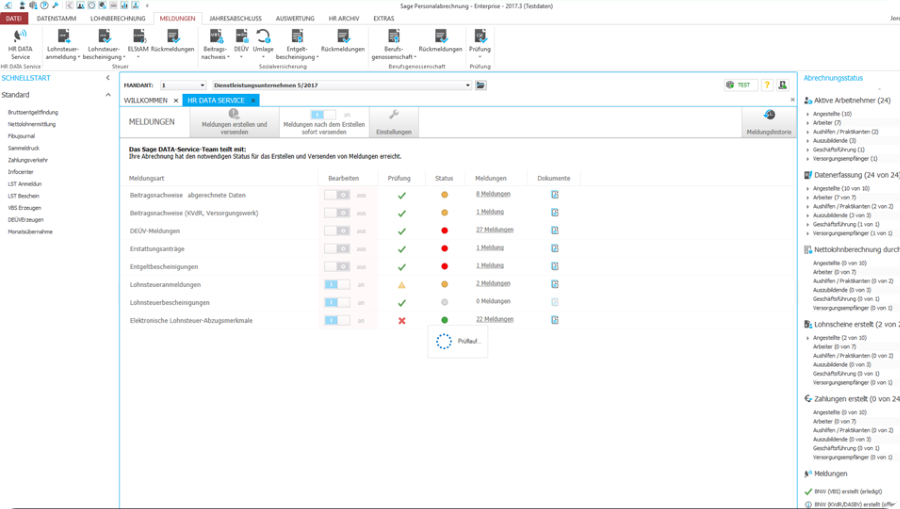The image size is (900, 509).
Task: Collapse the Standard section in Schnellstart
Action: (108, 95)
